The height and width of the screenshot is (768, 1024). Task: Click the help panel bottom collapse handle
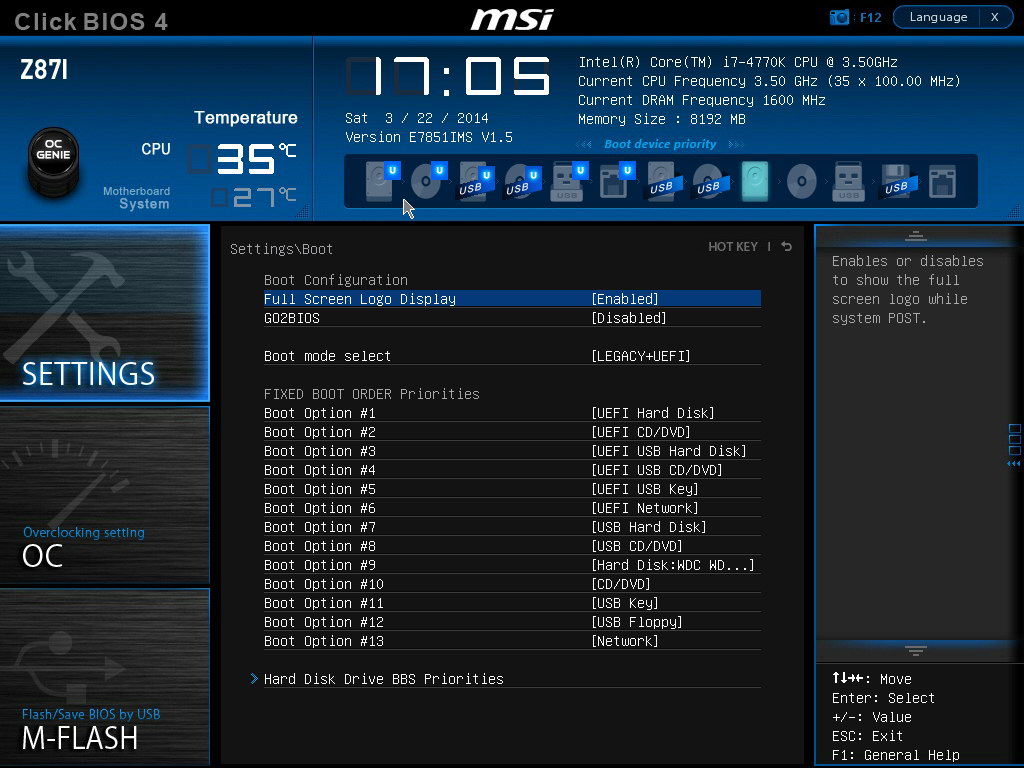tap(915, 650)
